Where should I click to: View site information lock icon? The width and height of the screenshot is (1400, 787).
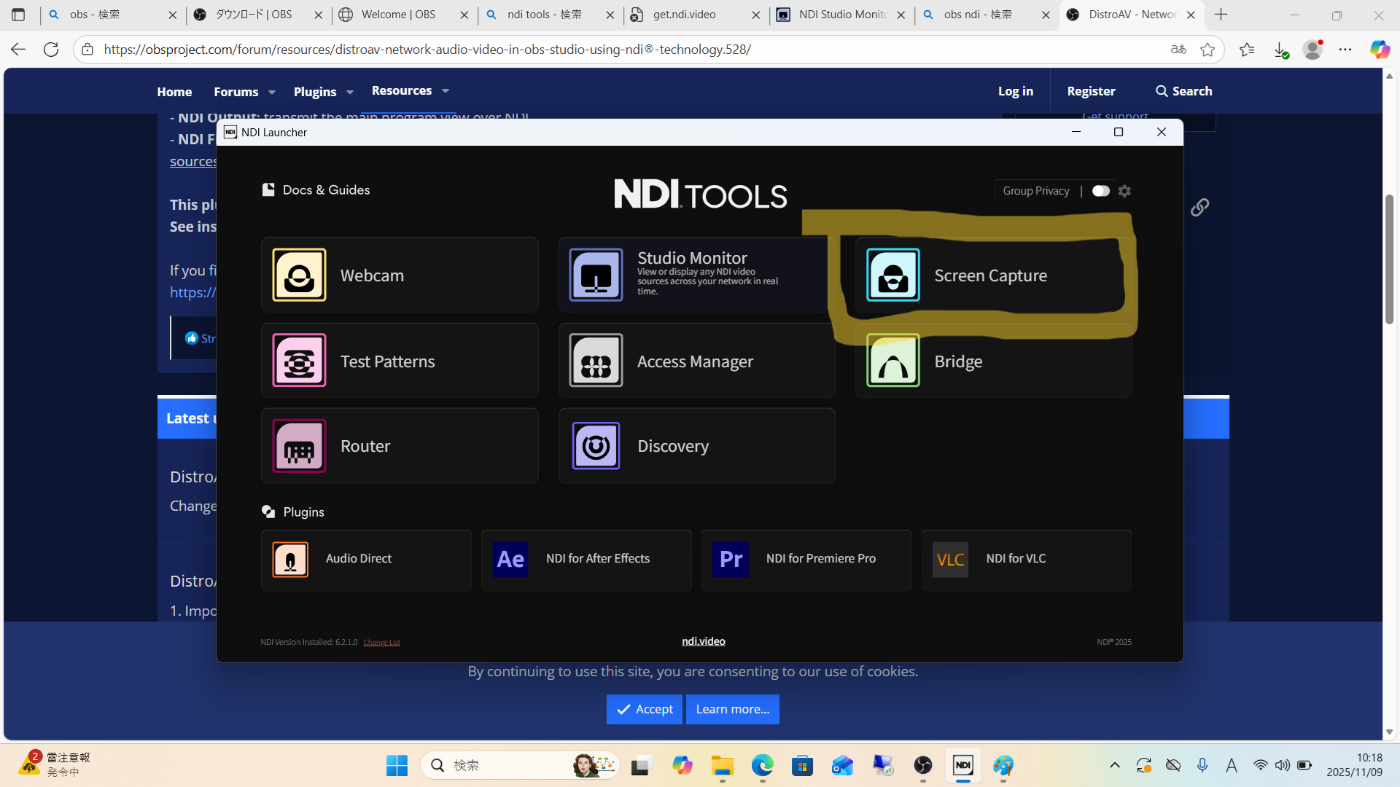coord(88,49)
